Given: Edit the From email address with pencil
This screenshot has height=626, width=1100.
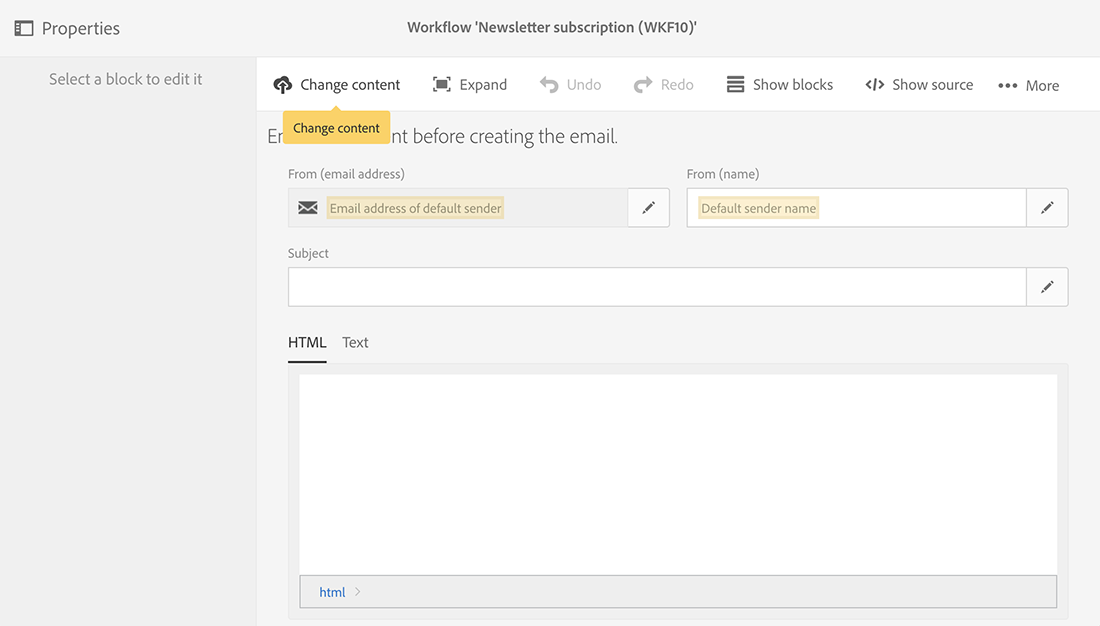Looking at the screenshot, I should 649,208.
